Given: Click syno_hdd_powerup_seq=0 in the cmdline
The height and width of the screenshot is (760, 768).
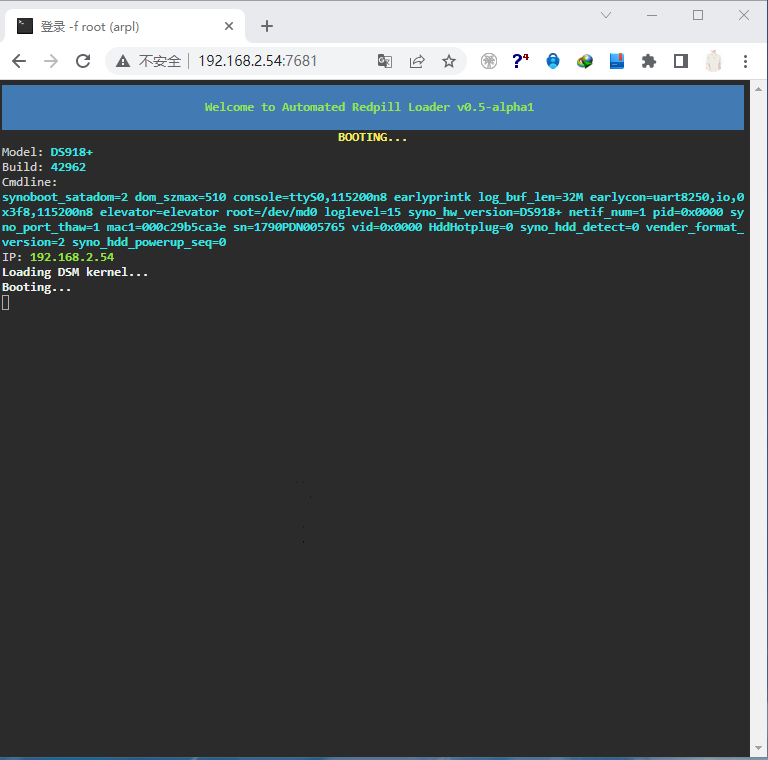Looking at the screenshot, I should tap(149, 242).
